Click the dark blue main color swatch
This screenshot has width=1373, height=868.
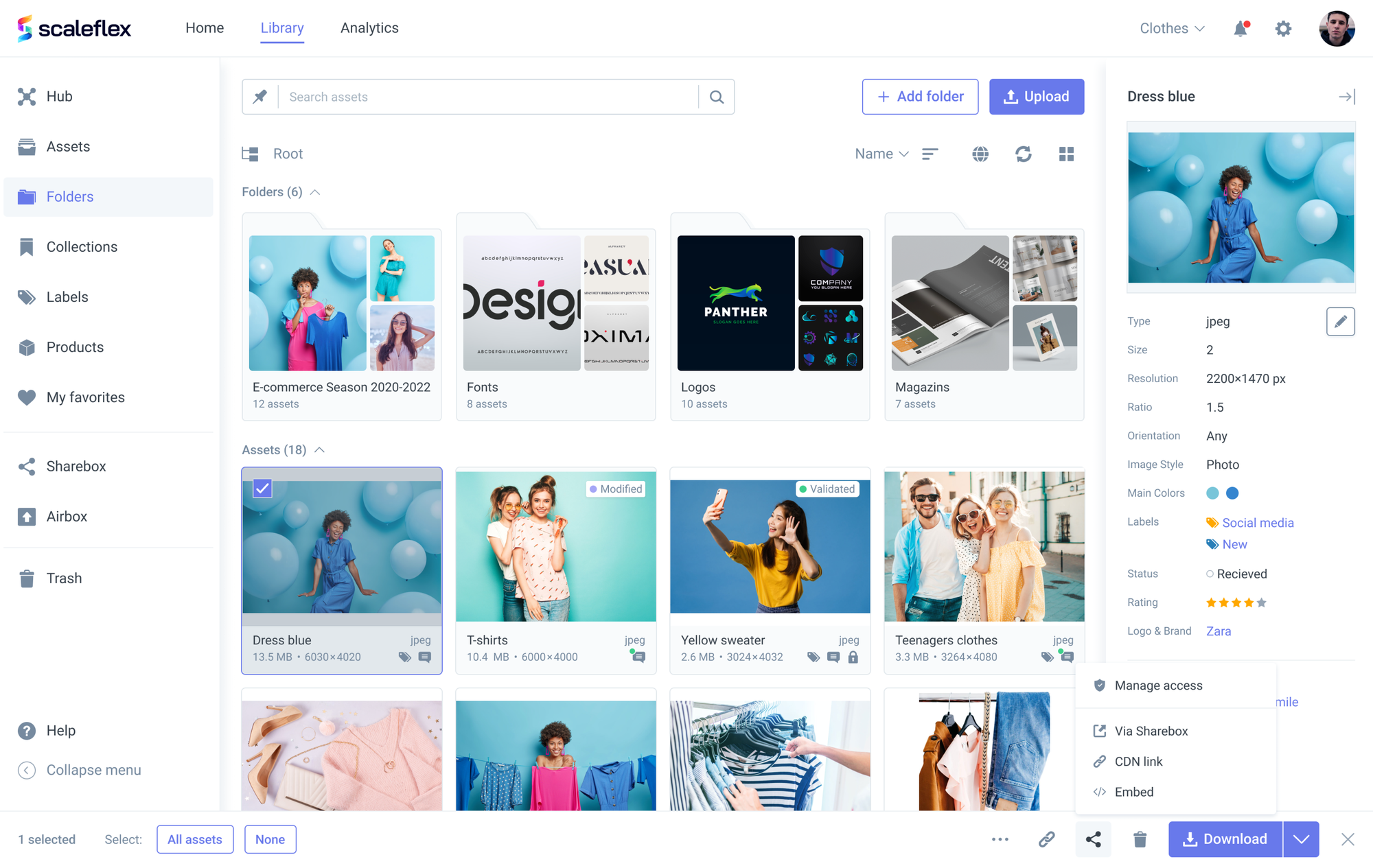click(x=1232, y=493)
